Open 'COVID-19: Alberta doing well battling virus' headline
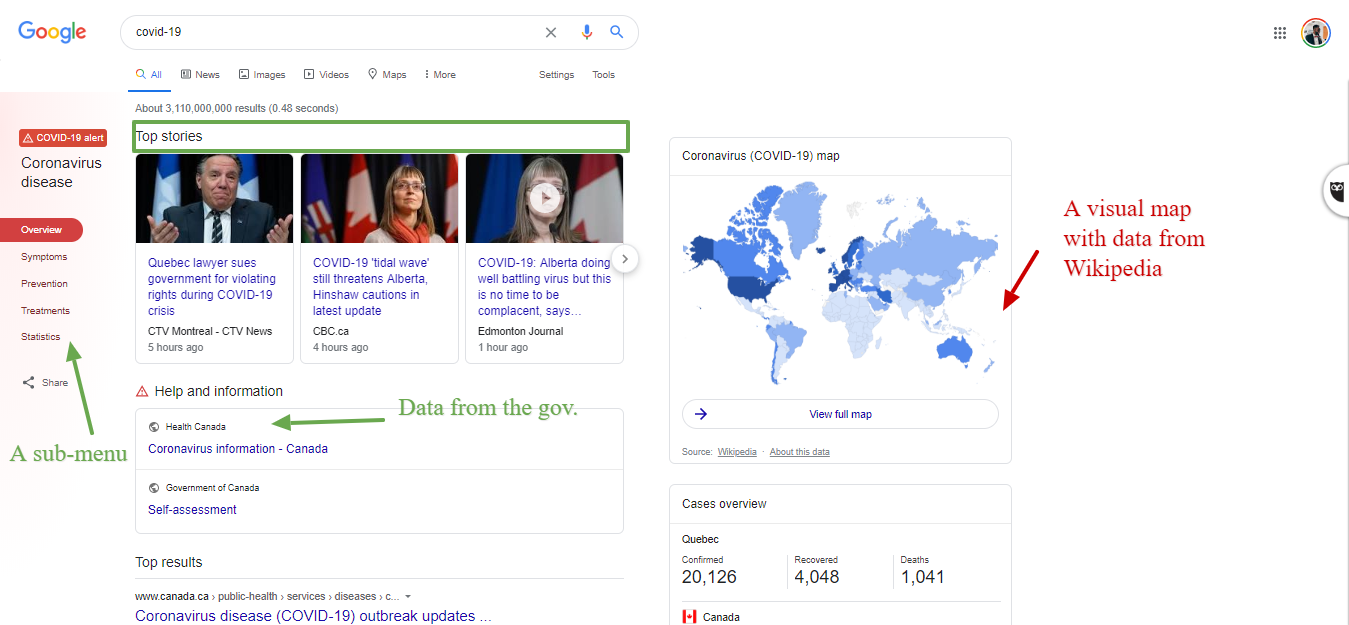This screenshot has height=625, width=1349. click(544, 287)
